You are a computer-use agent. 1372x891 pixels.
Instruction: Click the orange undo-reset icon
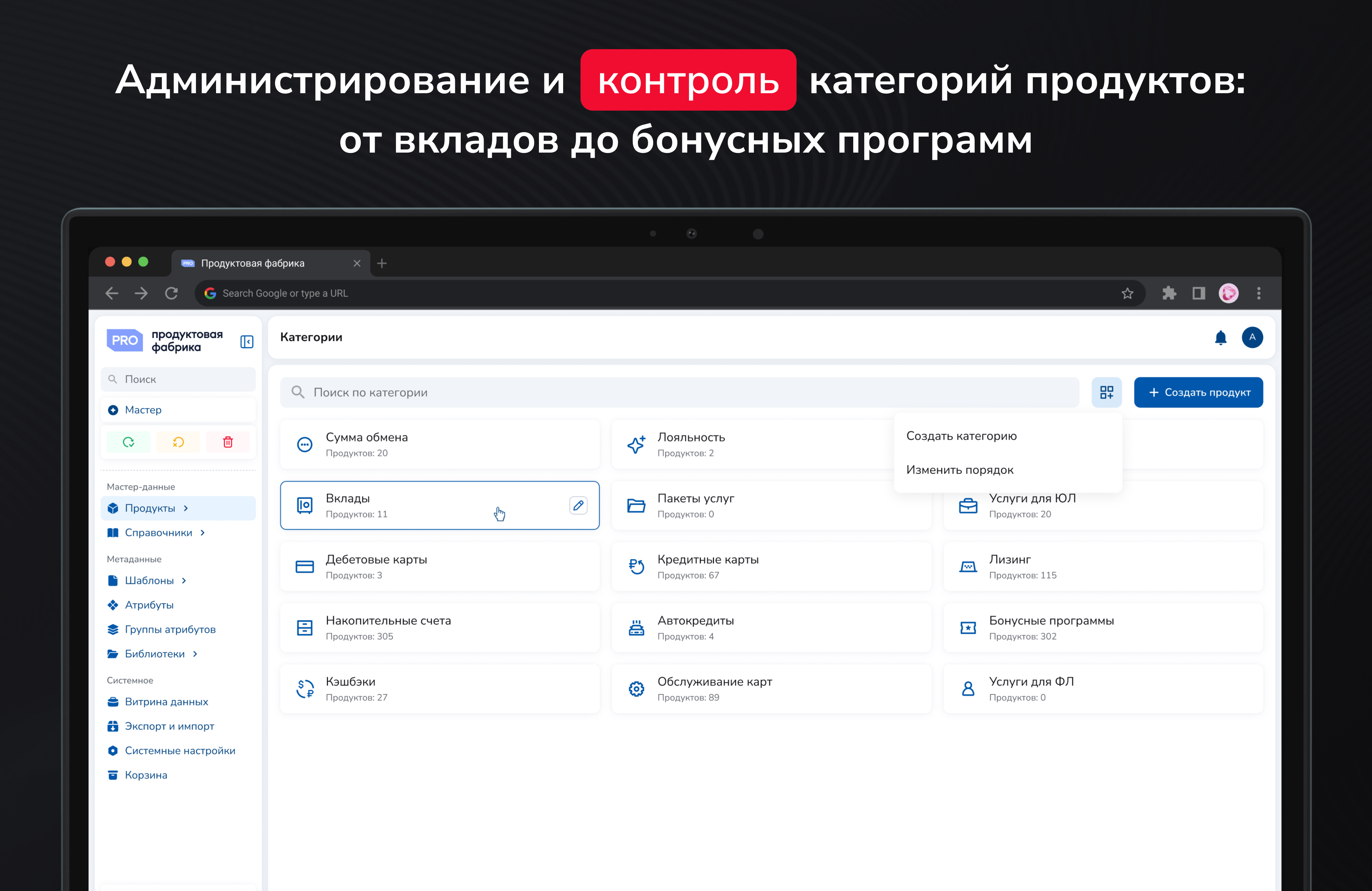click(x=178, y=442)
